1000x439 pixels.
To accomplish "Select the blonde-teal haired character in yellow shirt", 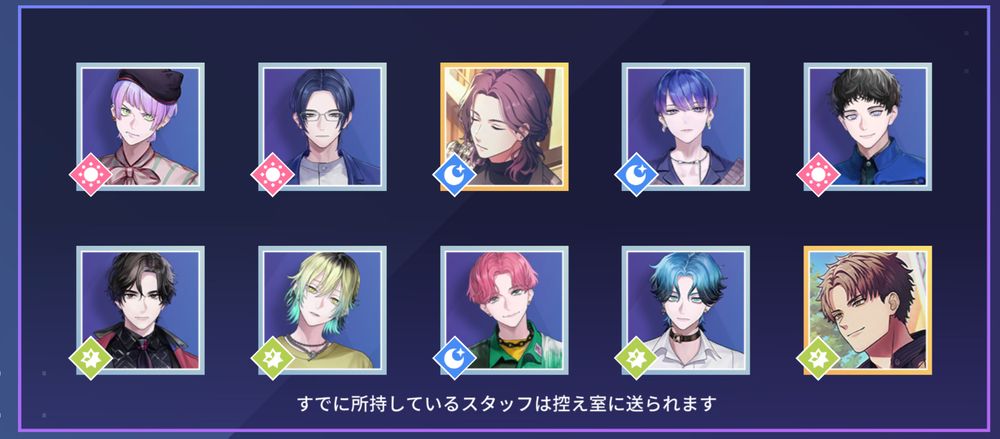I will (322, 310).
